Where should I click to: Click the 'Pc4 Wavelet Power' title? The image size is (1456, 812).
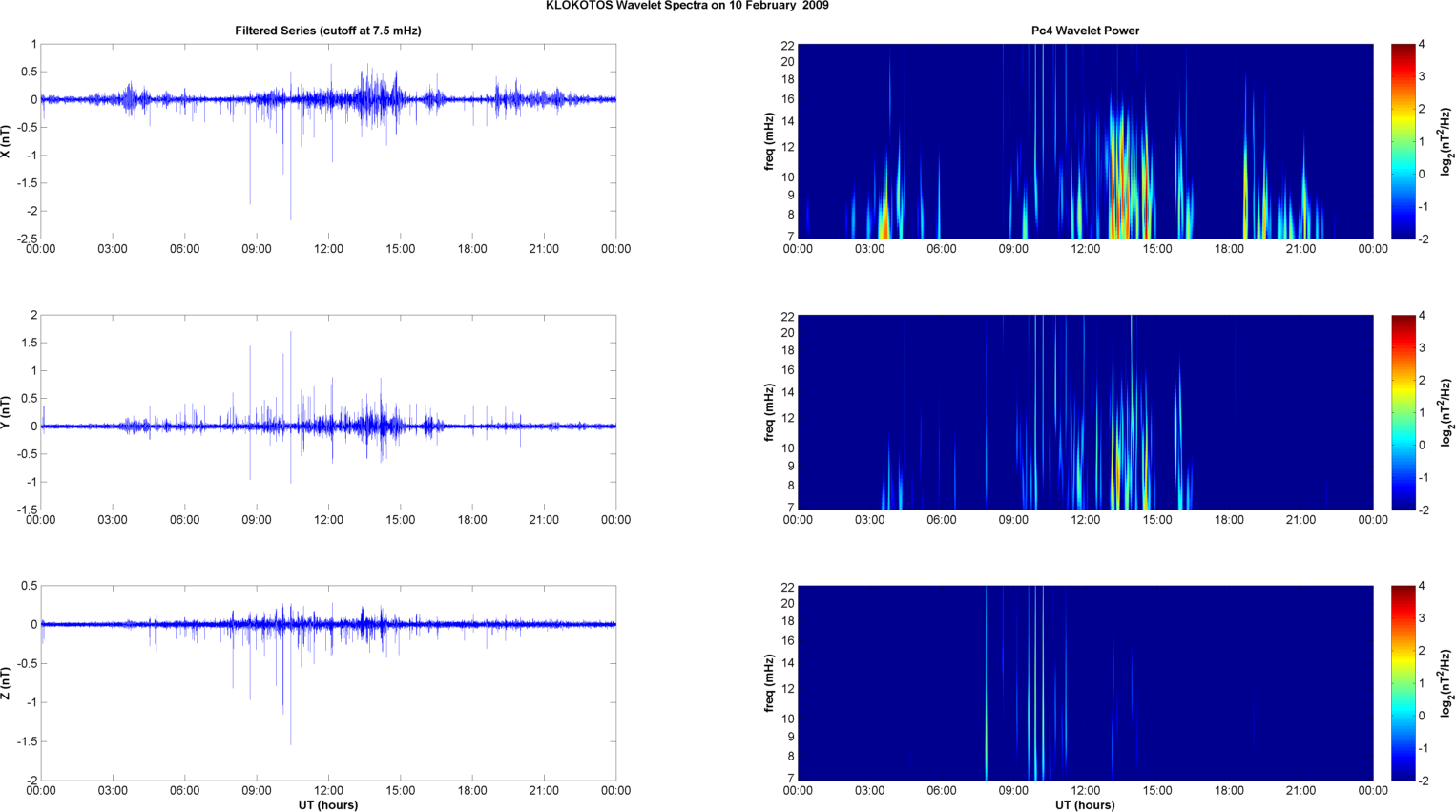1085,31
